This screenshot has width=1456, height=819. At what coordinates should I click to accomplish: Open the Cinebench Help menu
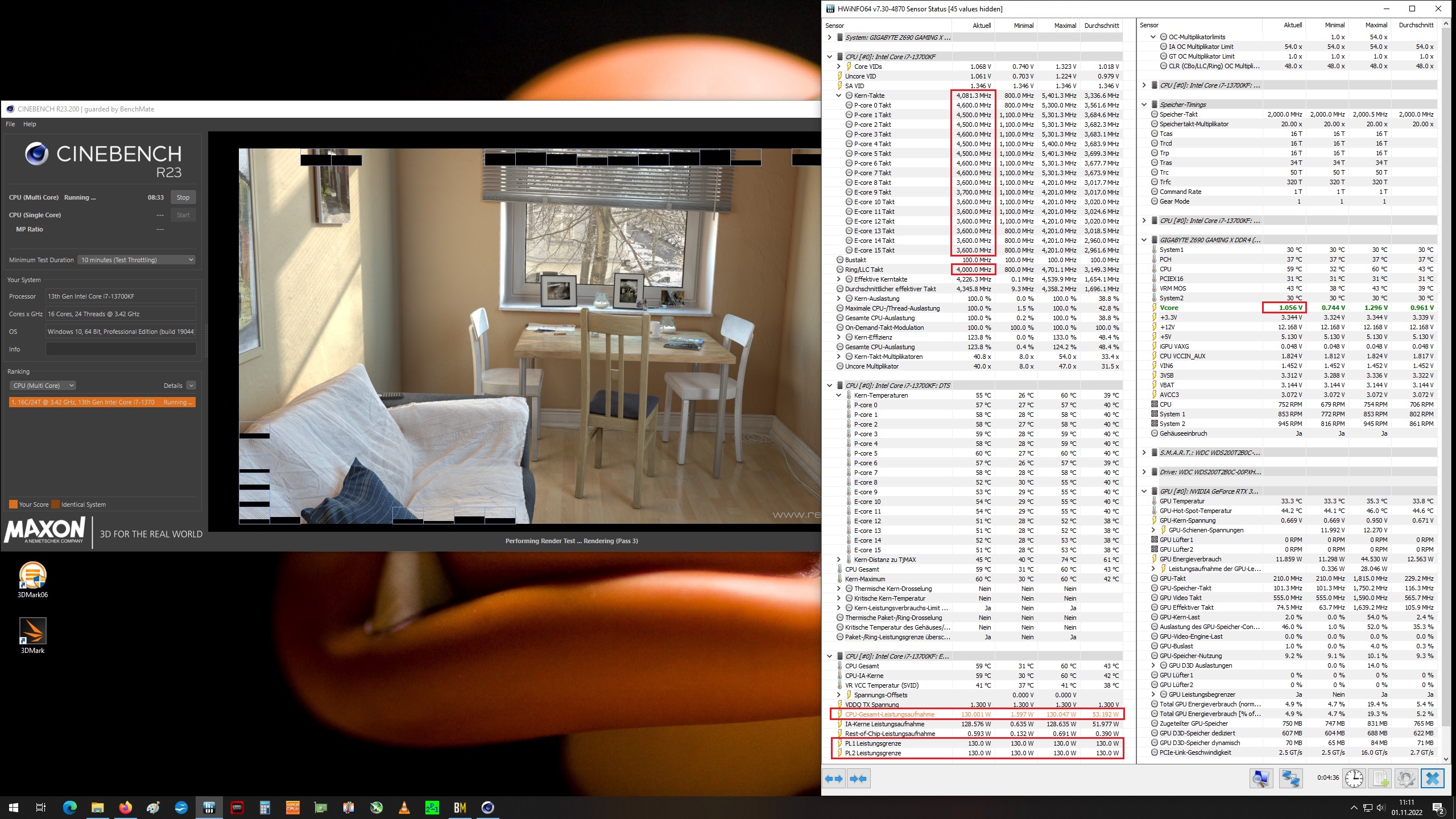pyautogui.click(x=30, y=124)
